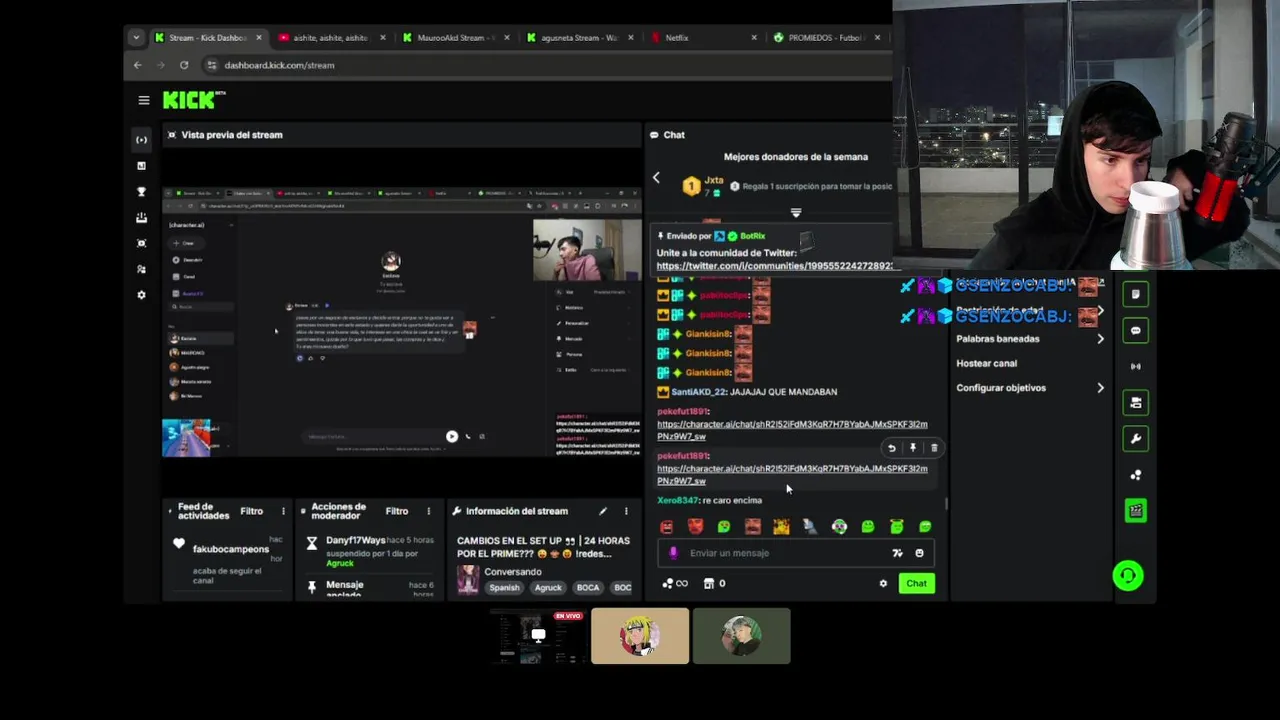Open the first character.ai link from pekefut1891

[792, 430]
